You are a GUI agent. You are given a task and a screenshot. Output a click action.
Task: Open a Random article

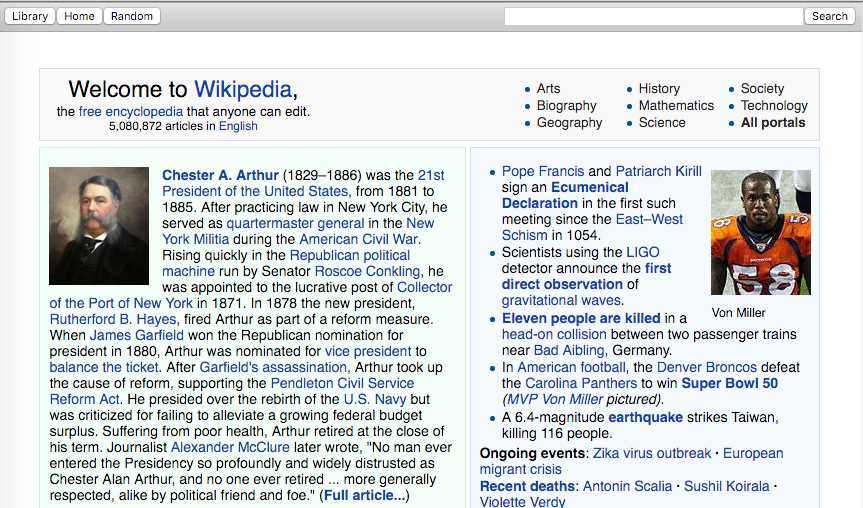[132, 16]
